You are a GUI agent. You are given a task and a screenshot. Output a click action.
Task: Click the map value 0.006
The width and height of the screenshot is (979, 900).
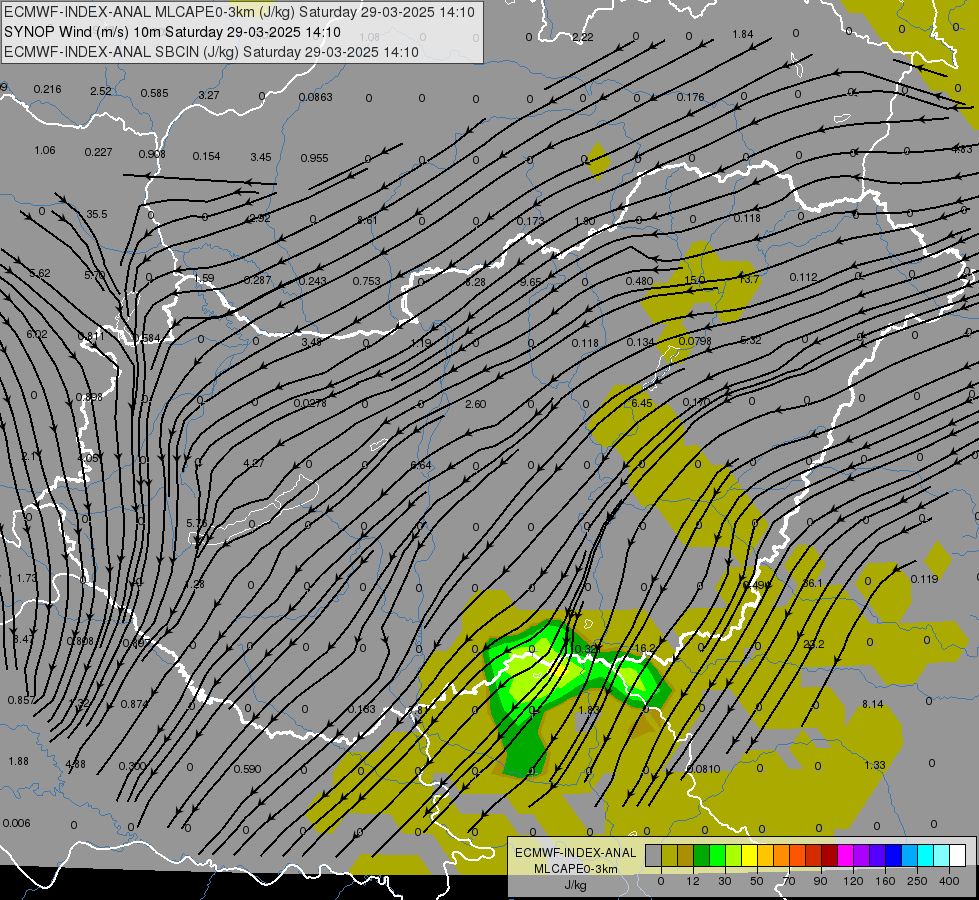coord(16,823)
